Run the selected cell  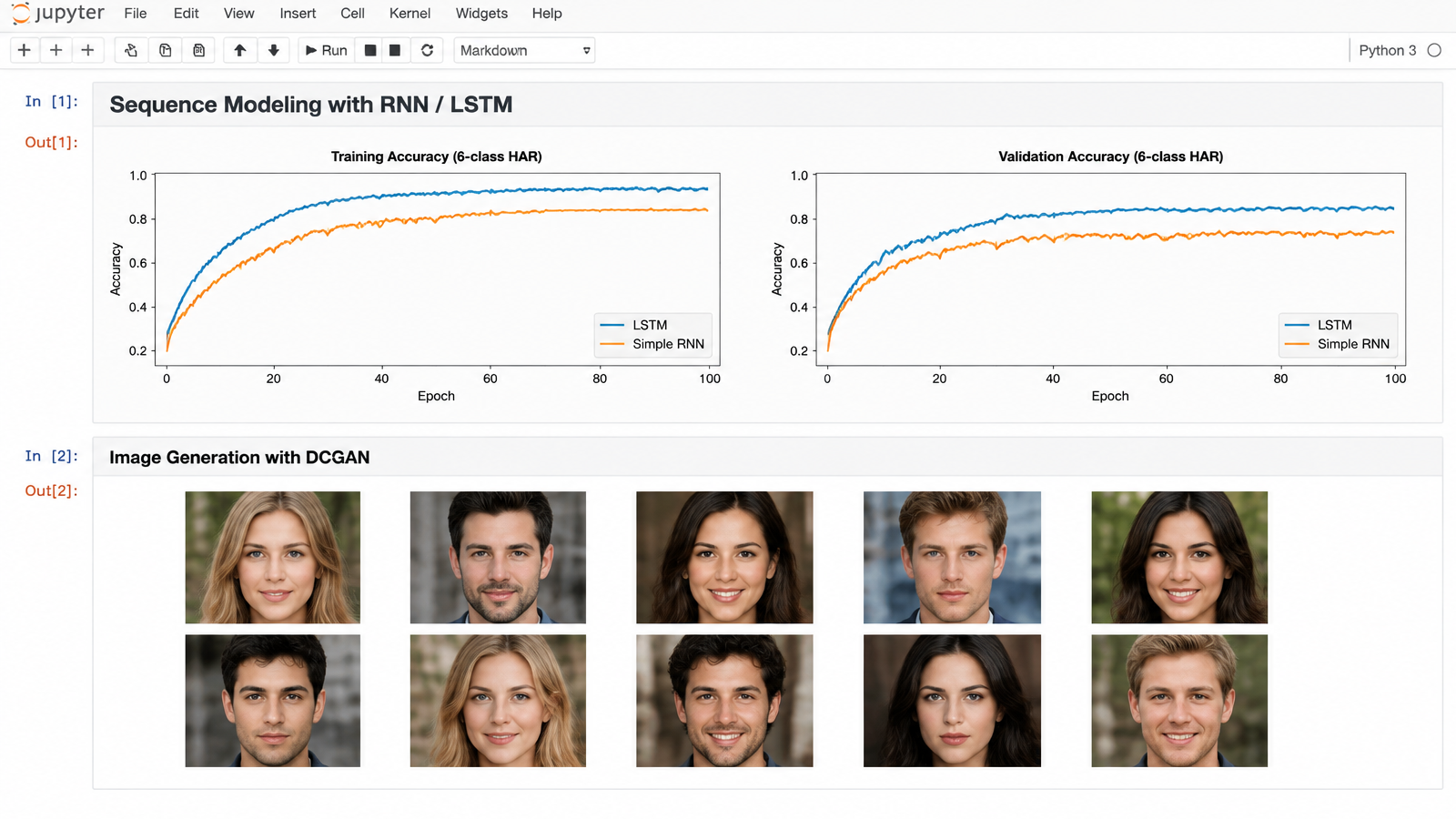point(327,50)
